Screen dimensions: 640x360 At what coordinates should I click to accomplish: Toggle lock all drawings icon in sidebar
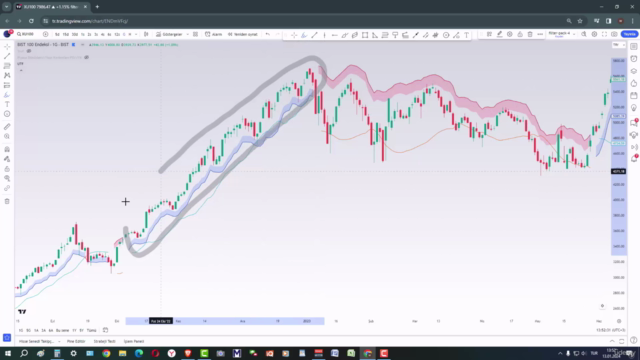(x=7, y=169)
